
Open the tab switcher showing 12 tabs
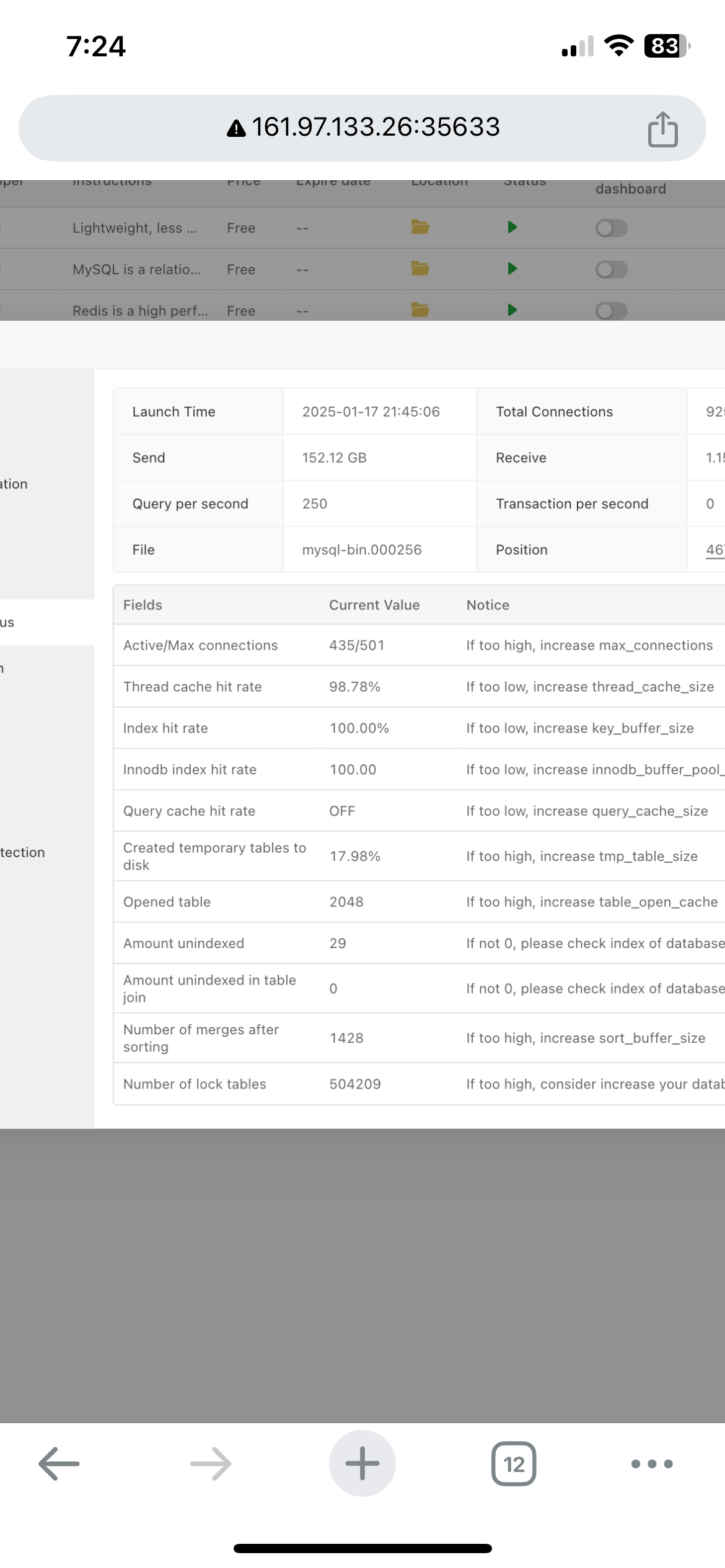coord(514,1464)
